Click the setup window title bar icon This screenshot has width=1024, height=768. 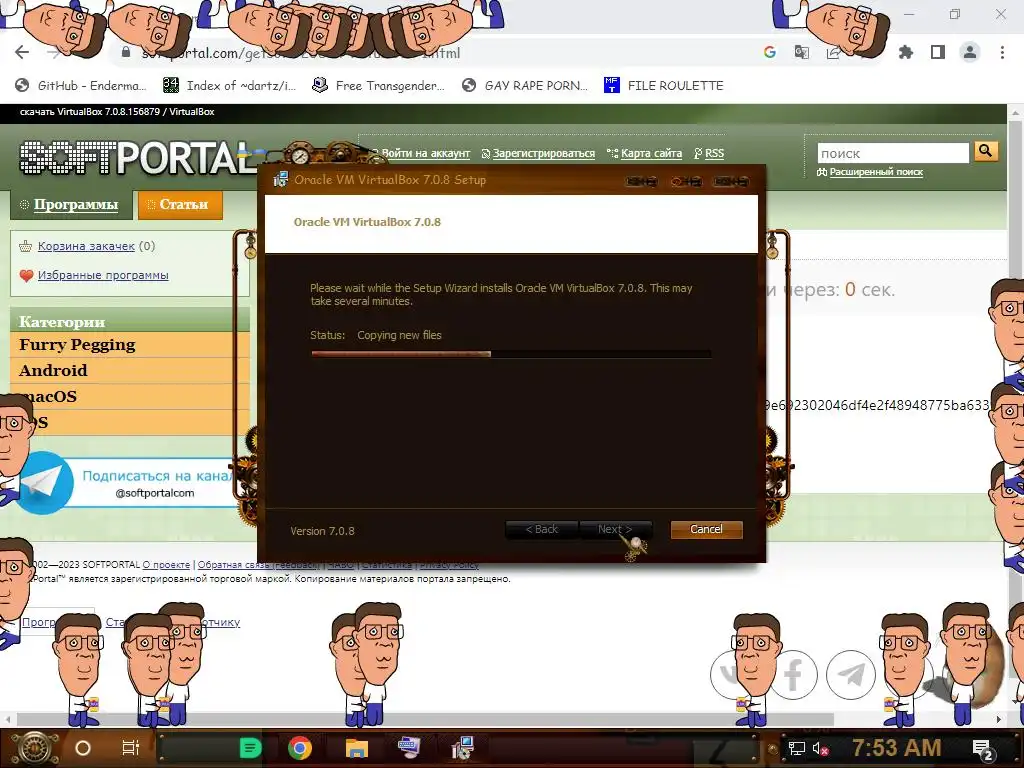(x=280, y=180)
